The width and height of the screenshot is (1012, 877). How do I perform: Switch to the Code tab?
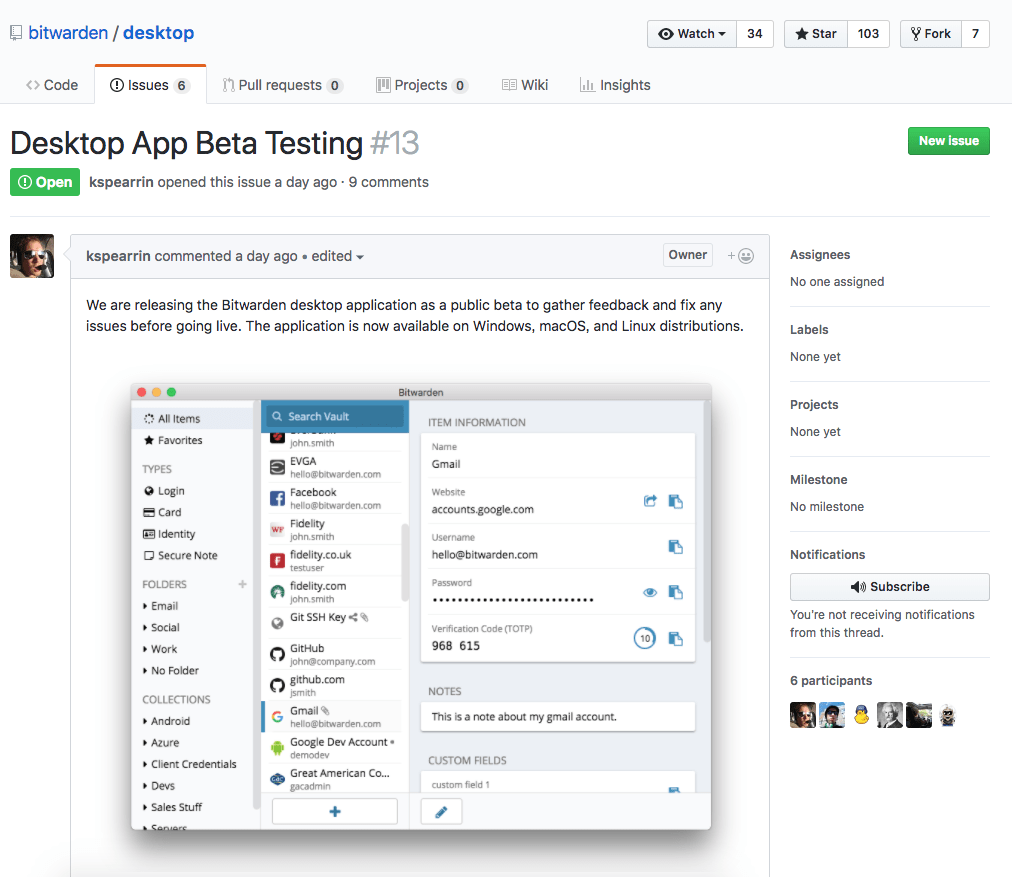click(52, 85)
